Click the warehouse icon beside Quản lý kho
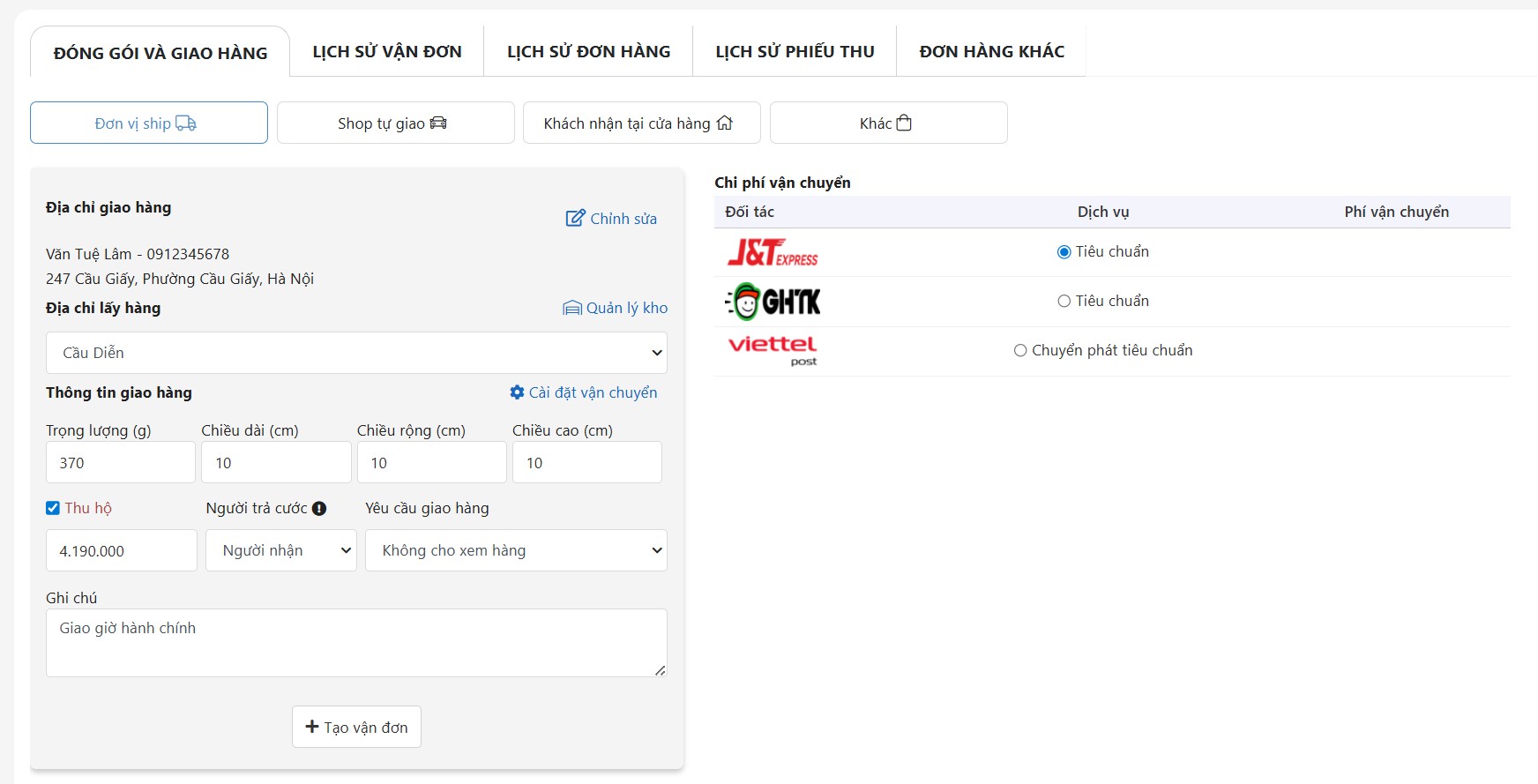The width and height of the screenshot is (1538, 784). coord(572,309)
